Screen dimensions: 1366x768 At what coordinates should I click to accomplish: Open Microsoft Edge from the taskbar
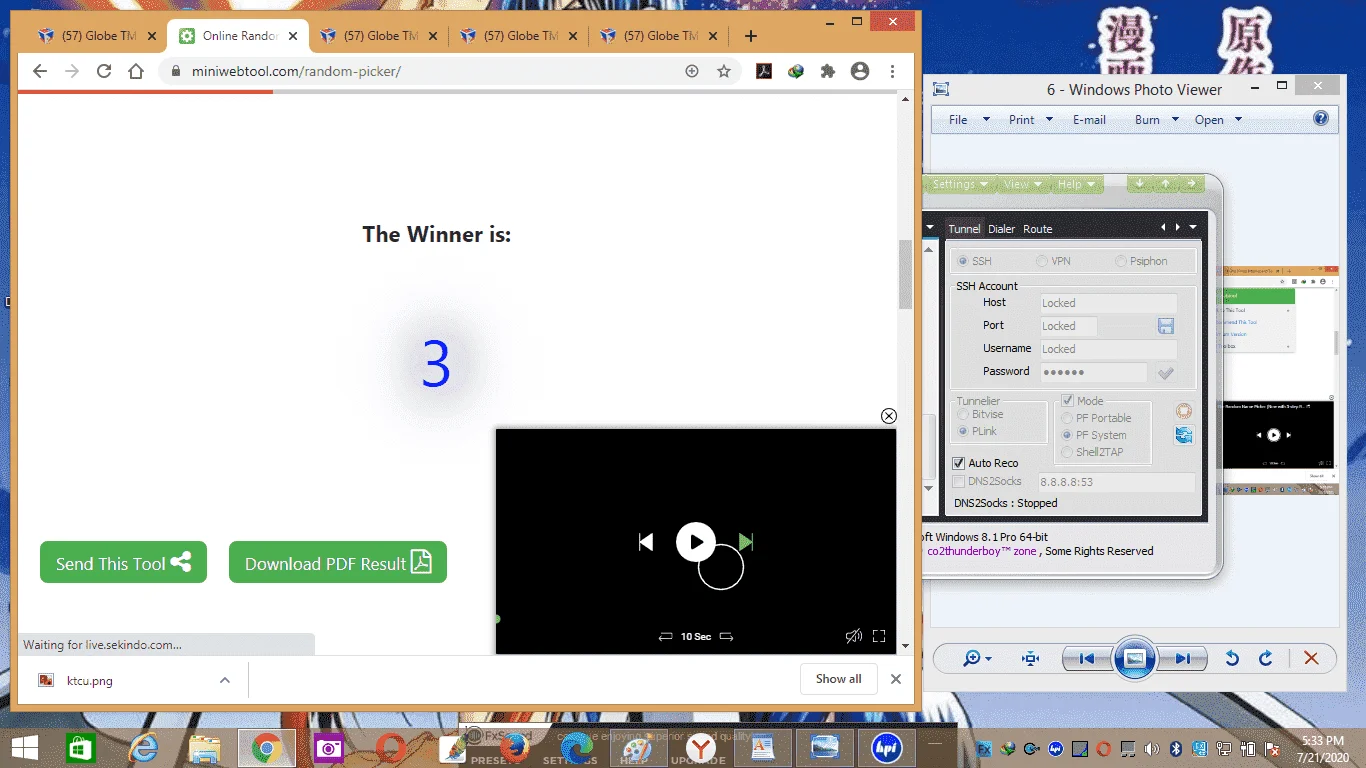(577, 748)
